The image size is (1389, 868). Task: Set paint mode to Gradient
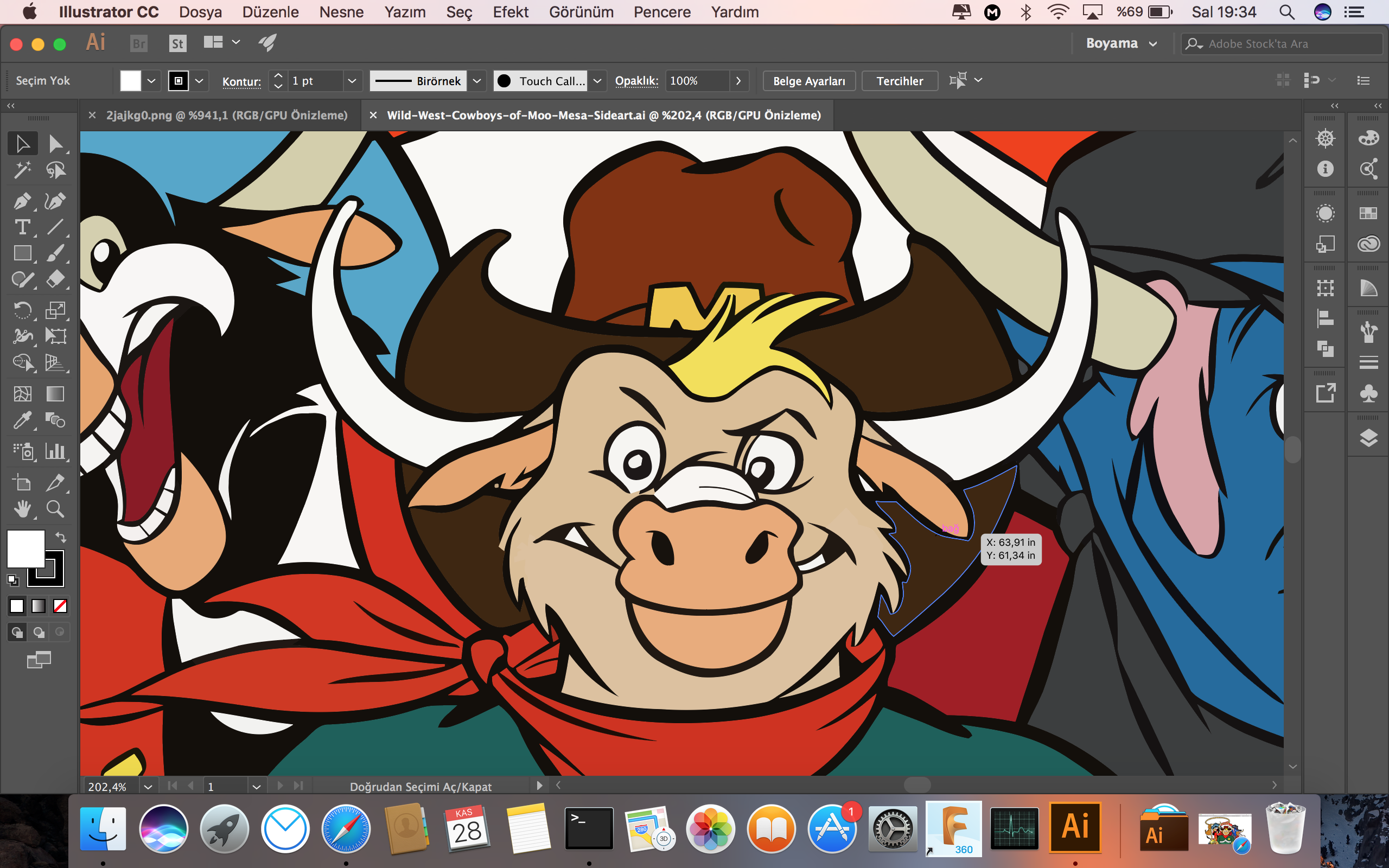(39, 605)
